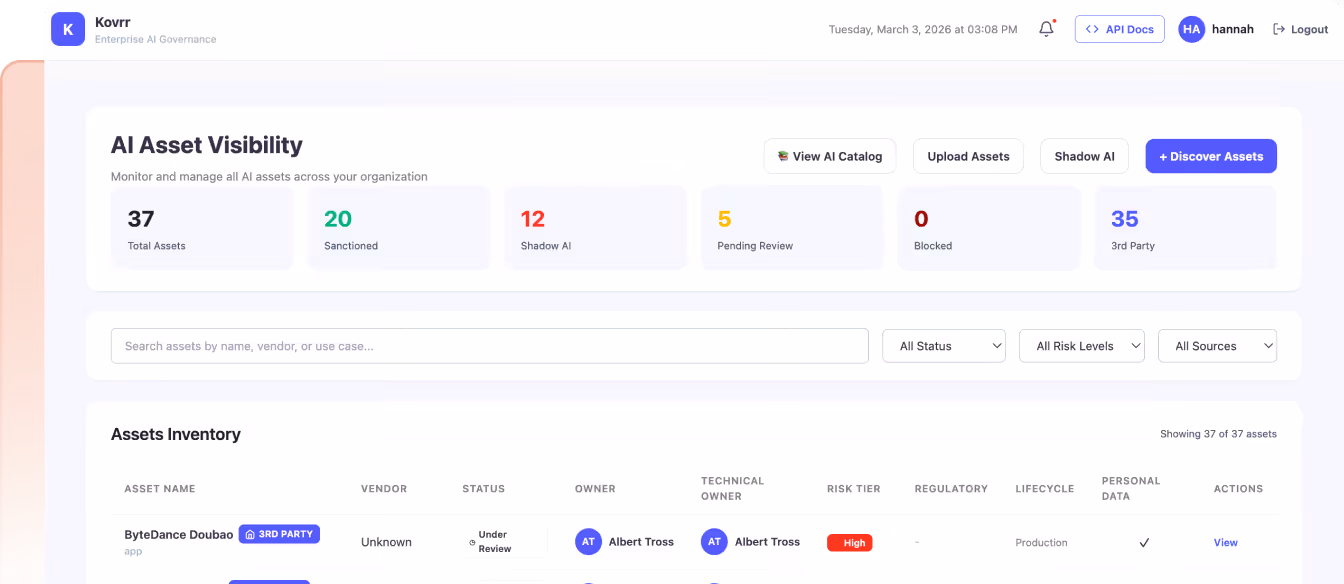Click the HA user avatar
1344x584 pixels.
click(x=1191, y=29)
